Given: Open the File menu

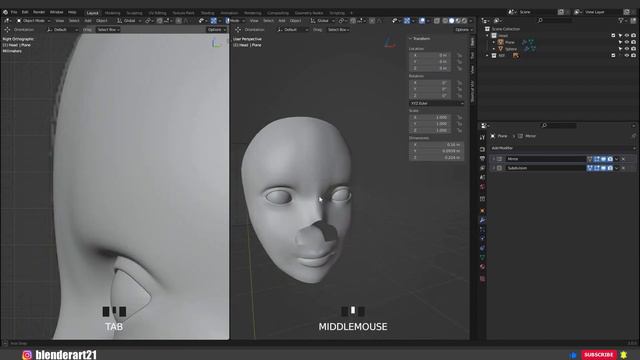Looking at the screenshot, I should click(x=14, y=12).
